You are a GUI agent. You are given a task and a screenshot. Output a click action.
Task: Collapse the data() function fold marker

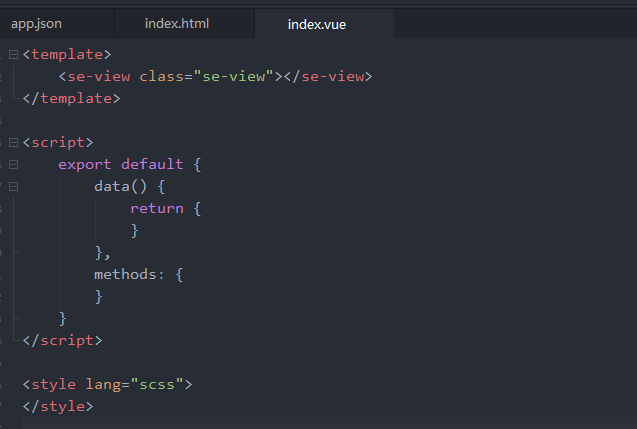click(13, 186)
